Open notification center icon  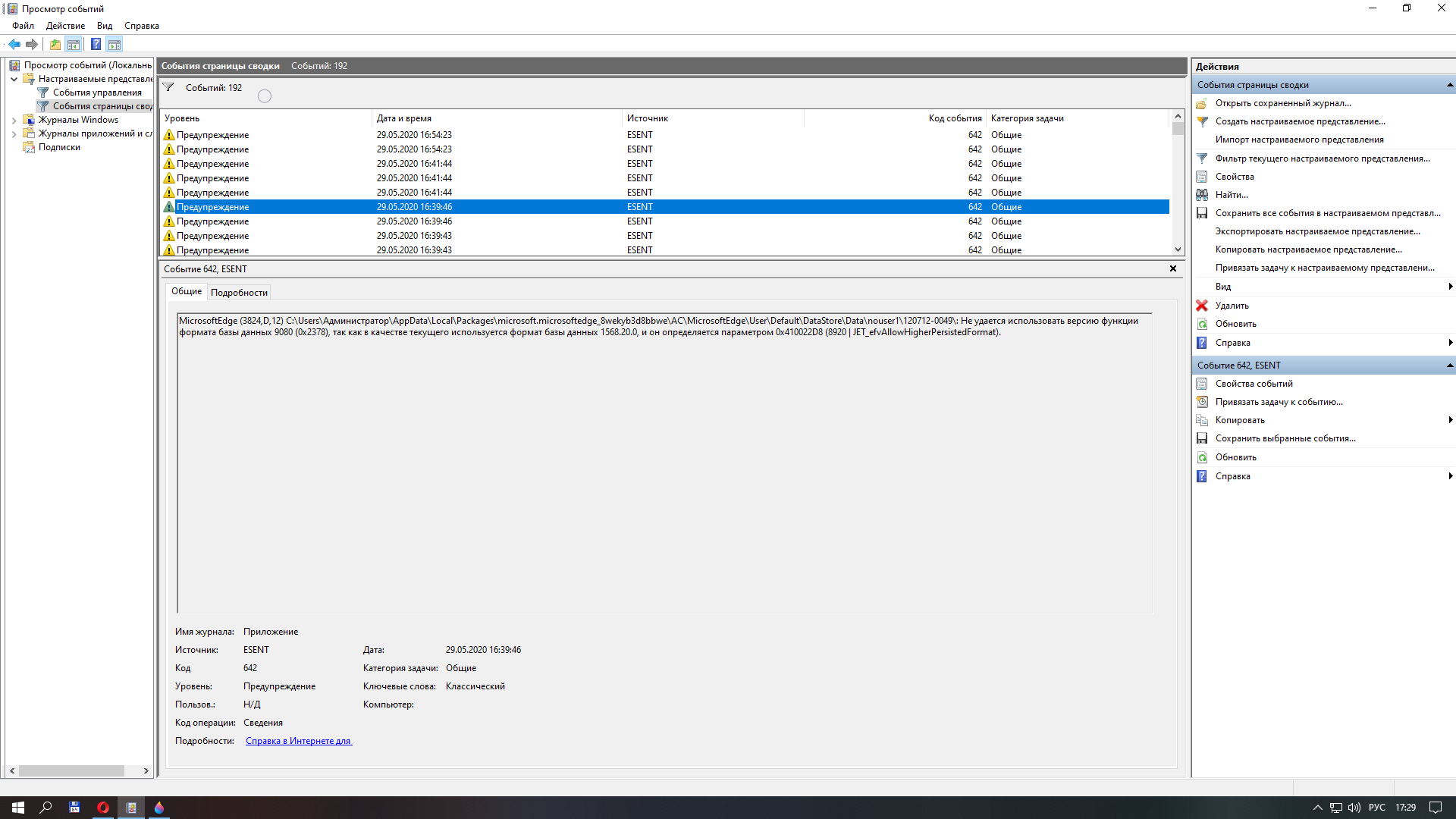[x=1436, y=808]
